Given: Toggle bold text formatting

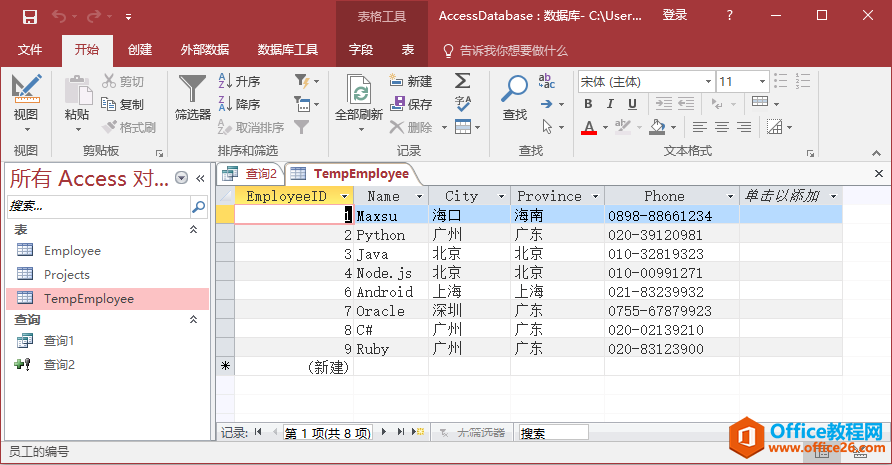Looking at the screenshot, I should click(x=588, y=104).
